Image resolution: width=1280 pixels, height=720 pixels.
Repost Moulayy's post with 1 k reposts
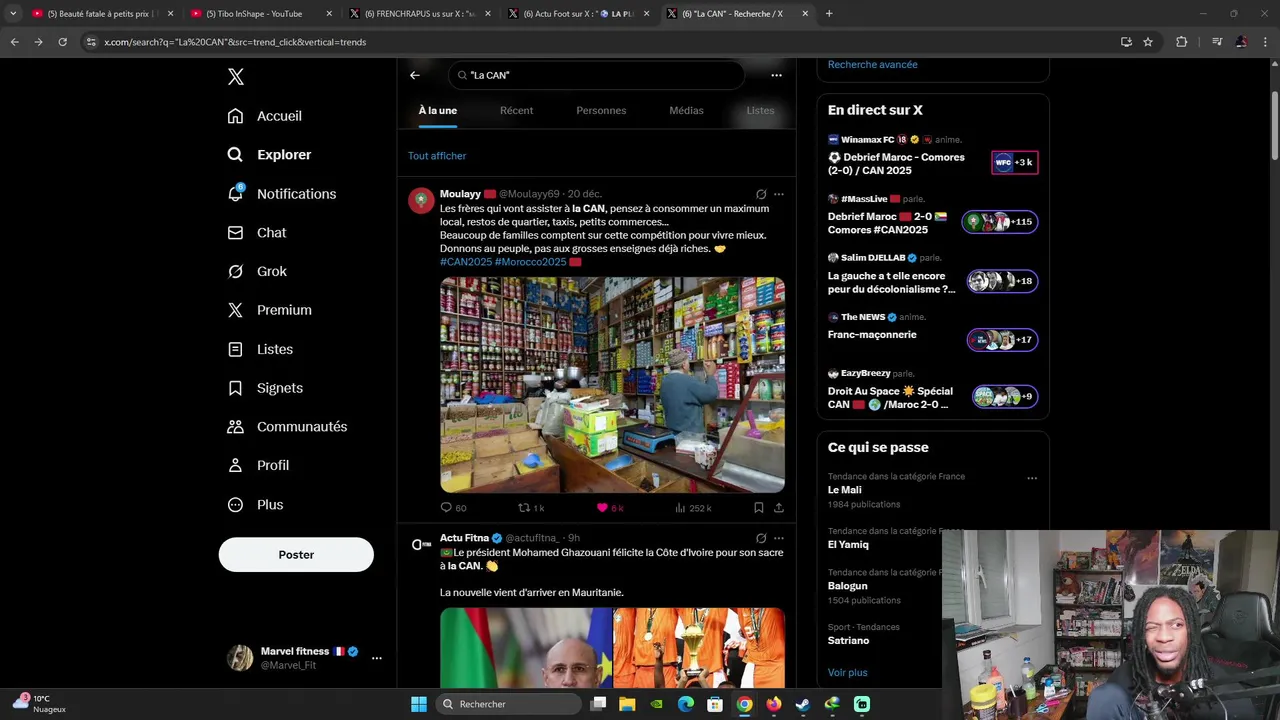tap(531, 508)
